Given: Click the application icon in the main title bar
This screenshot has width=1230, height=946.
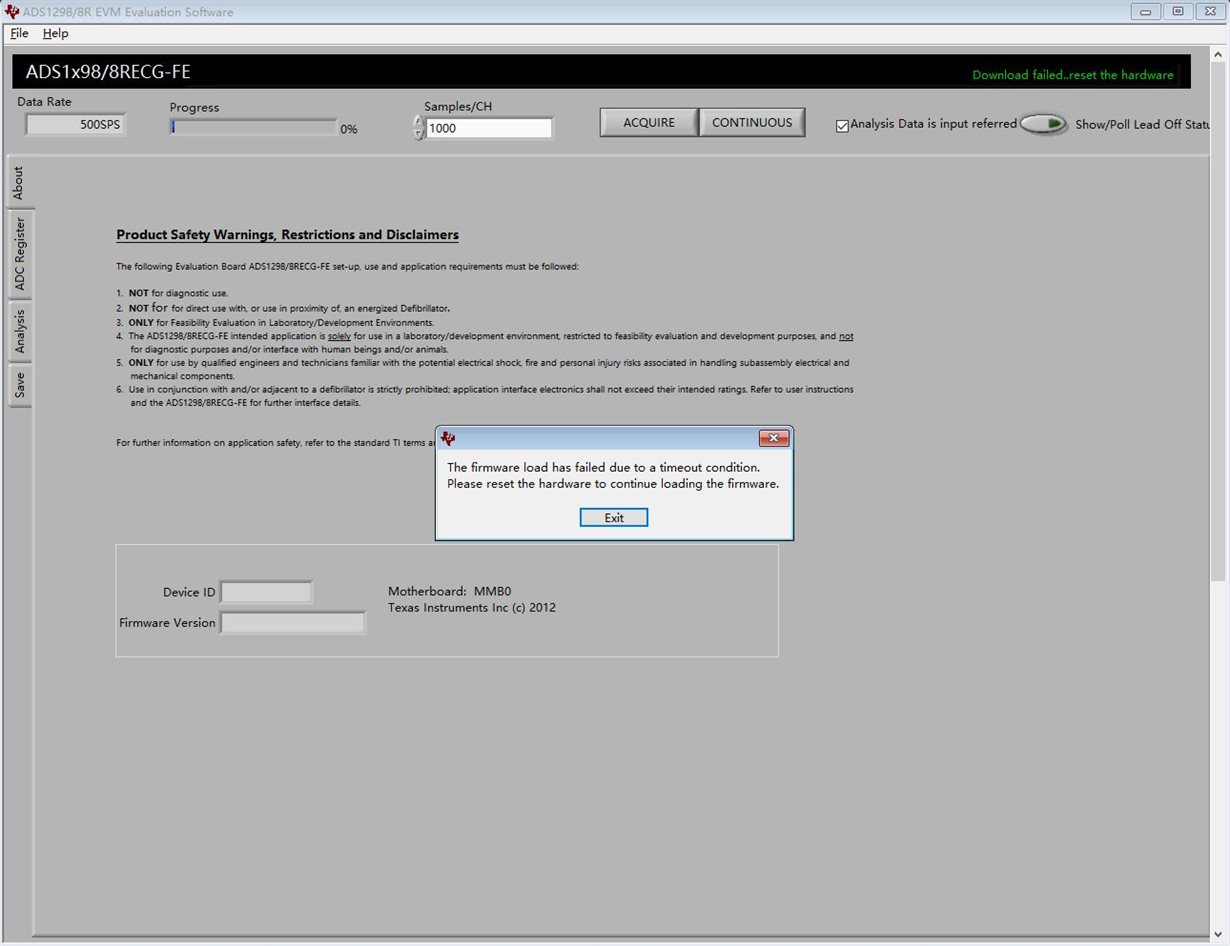Looking at the screenshot, I should point(12,12).
